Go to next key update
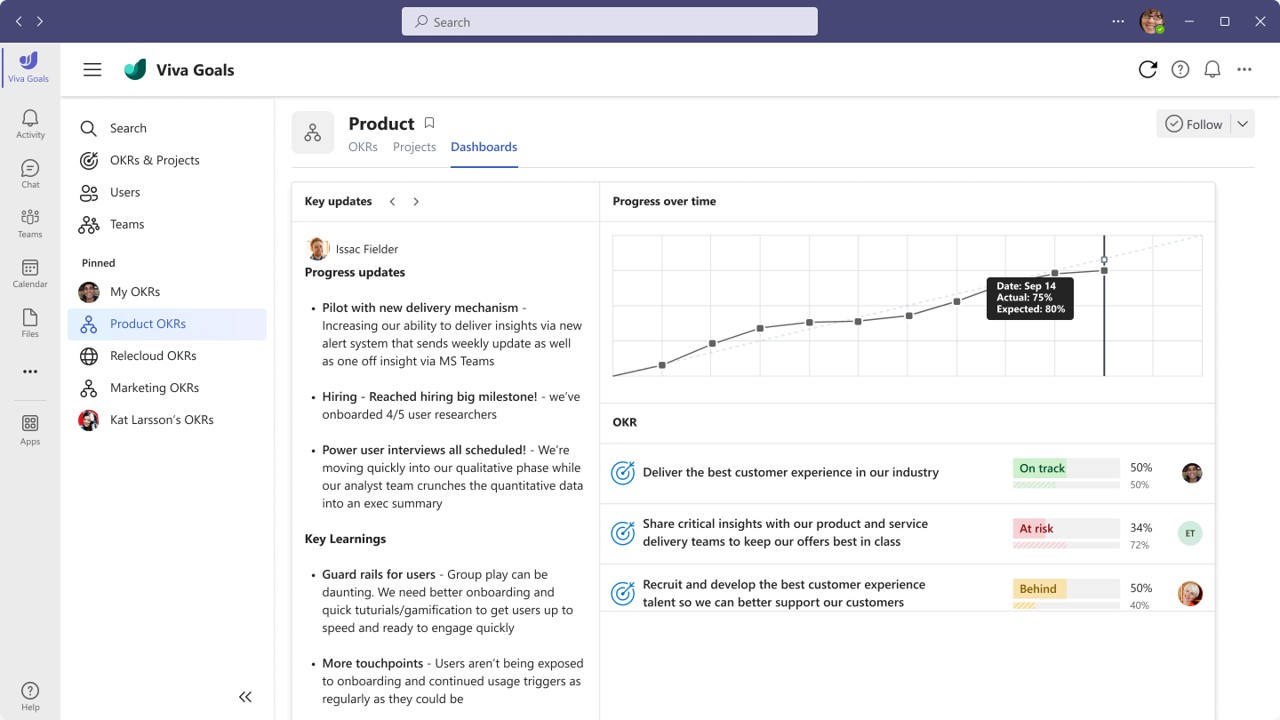 coord(416,201)
